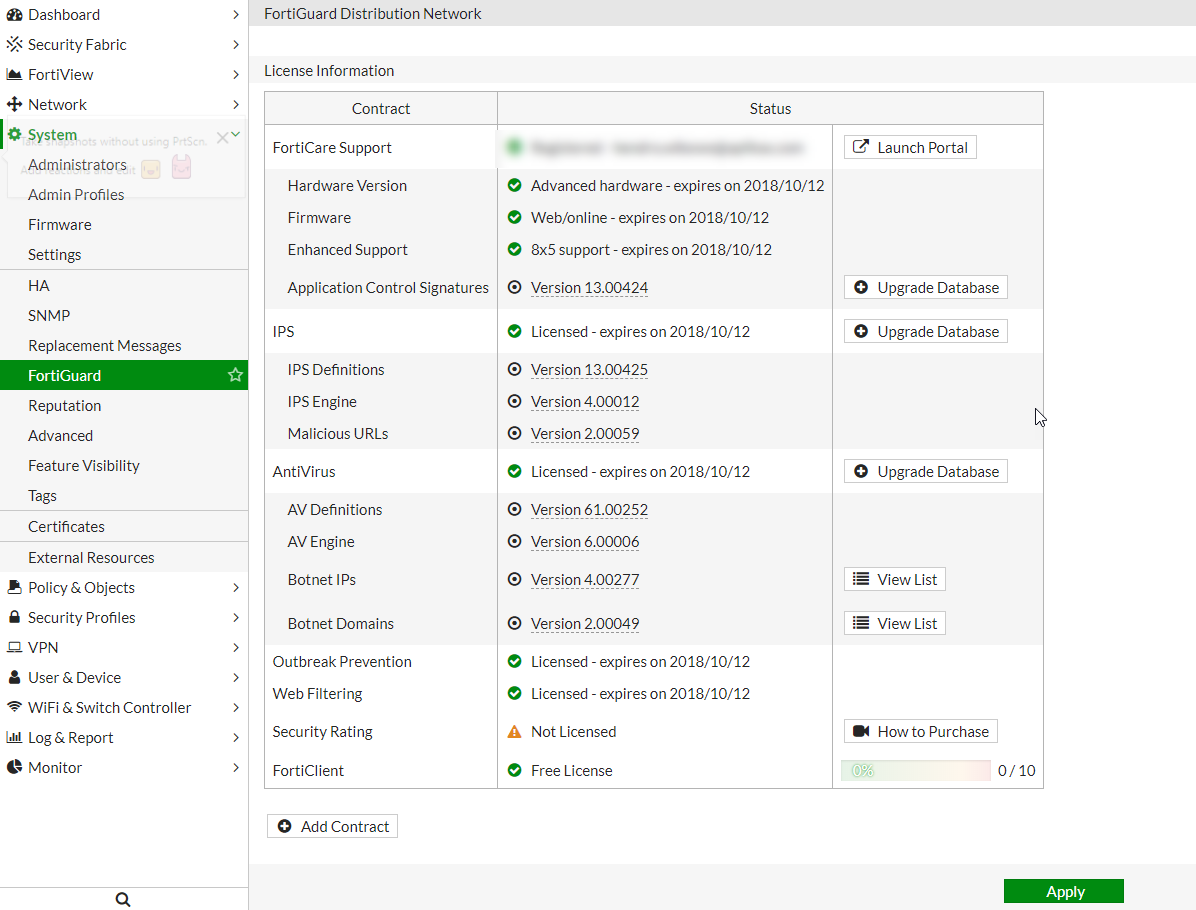Open Botnet Domains Version 2.00049 link
The image size is (1196, 910).
pos(585,624)
